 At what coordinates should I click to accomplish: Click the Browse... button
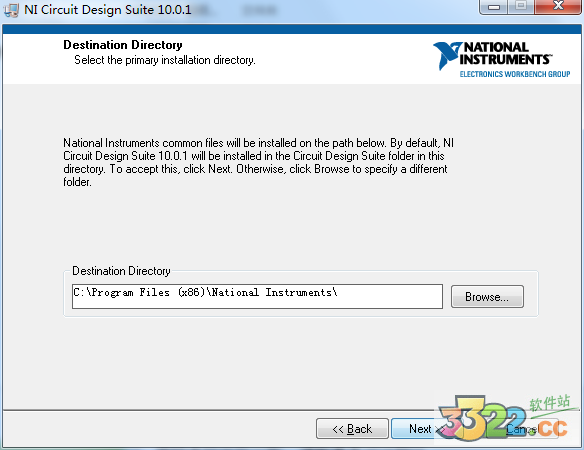(487, 297)
